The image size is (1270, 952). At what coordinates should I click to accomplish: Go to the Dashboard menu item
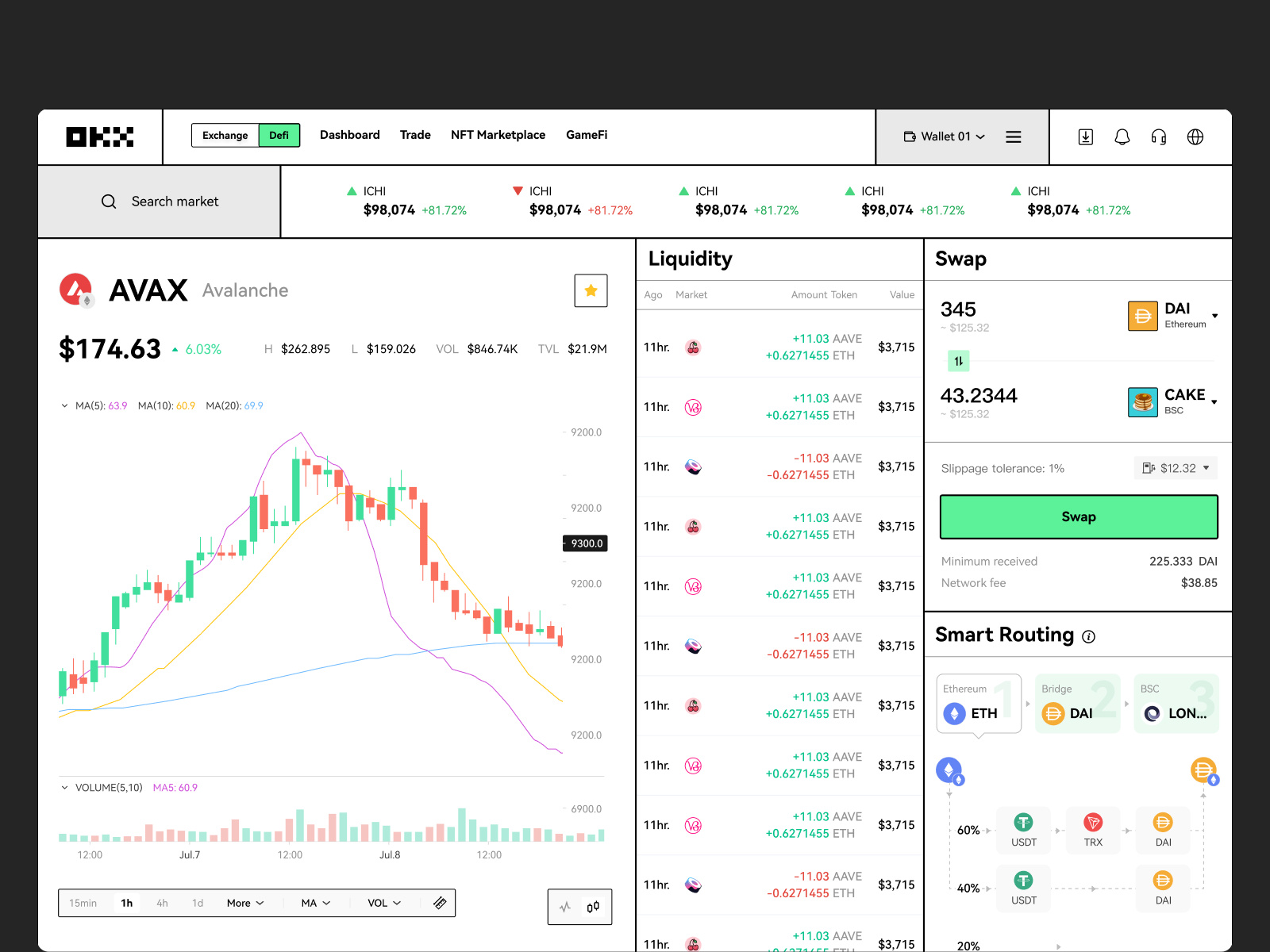click(349, 135)
